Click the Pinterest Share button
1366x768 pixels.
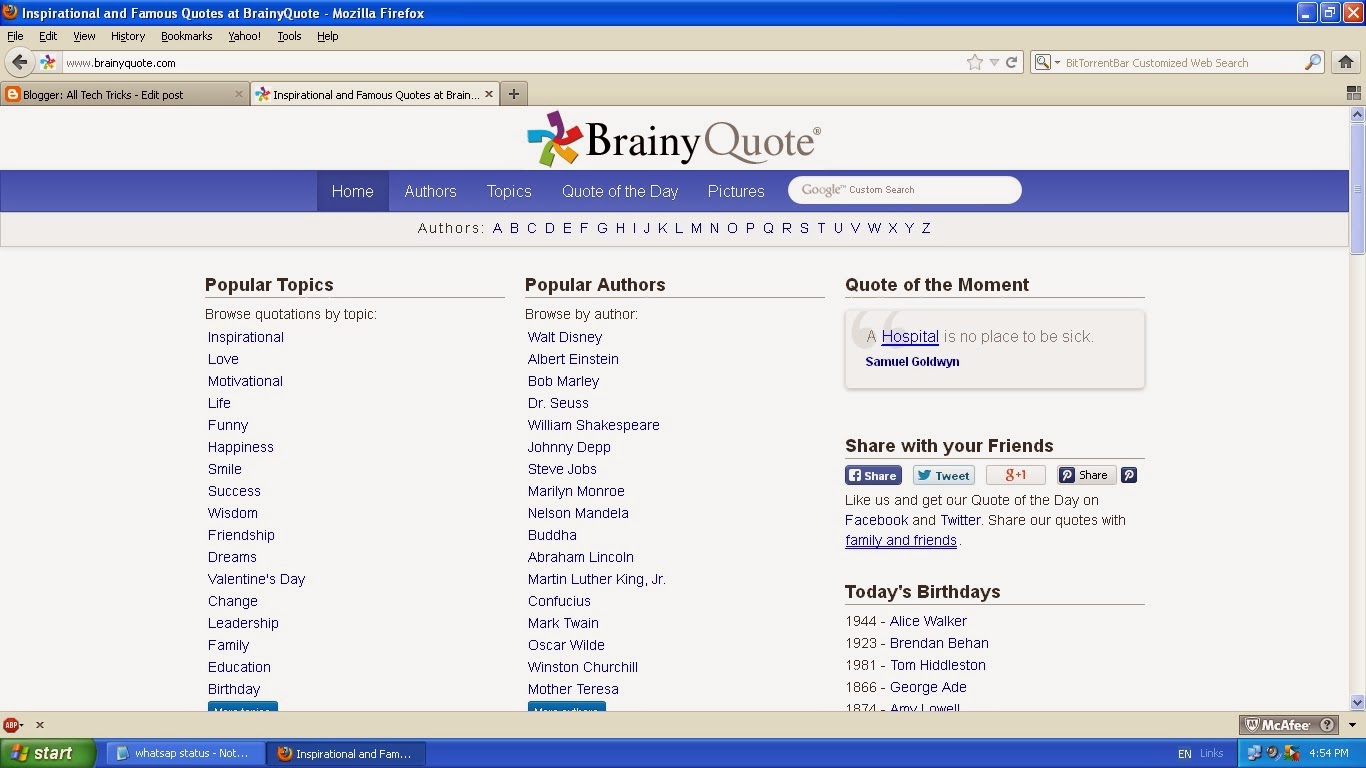point(1086,476)
